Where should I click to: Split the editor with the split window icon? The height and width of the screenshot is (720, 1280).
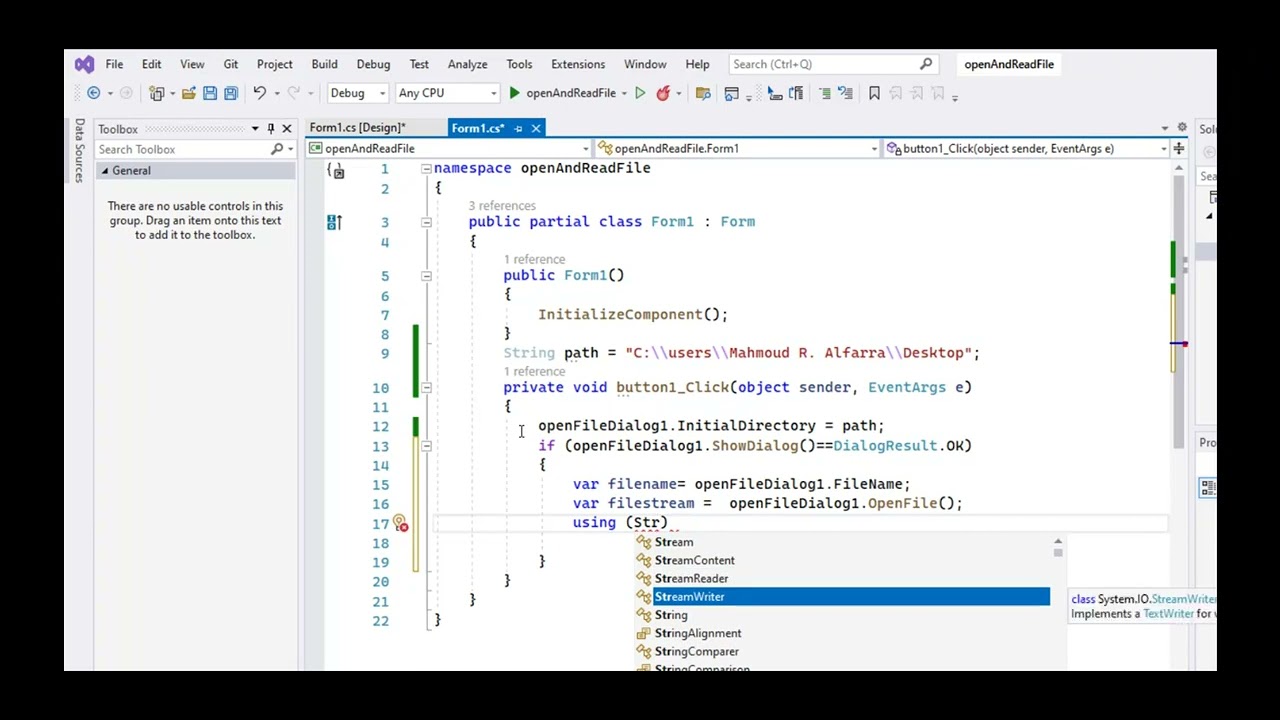tap(1179, 148)
